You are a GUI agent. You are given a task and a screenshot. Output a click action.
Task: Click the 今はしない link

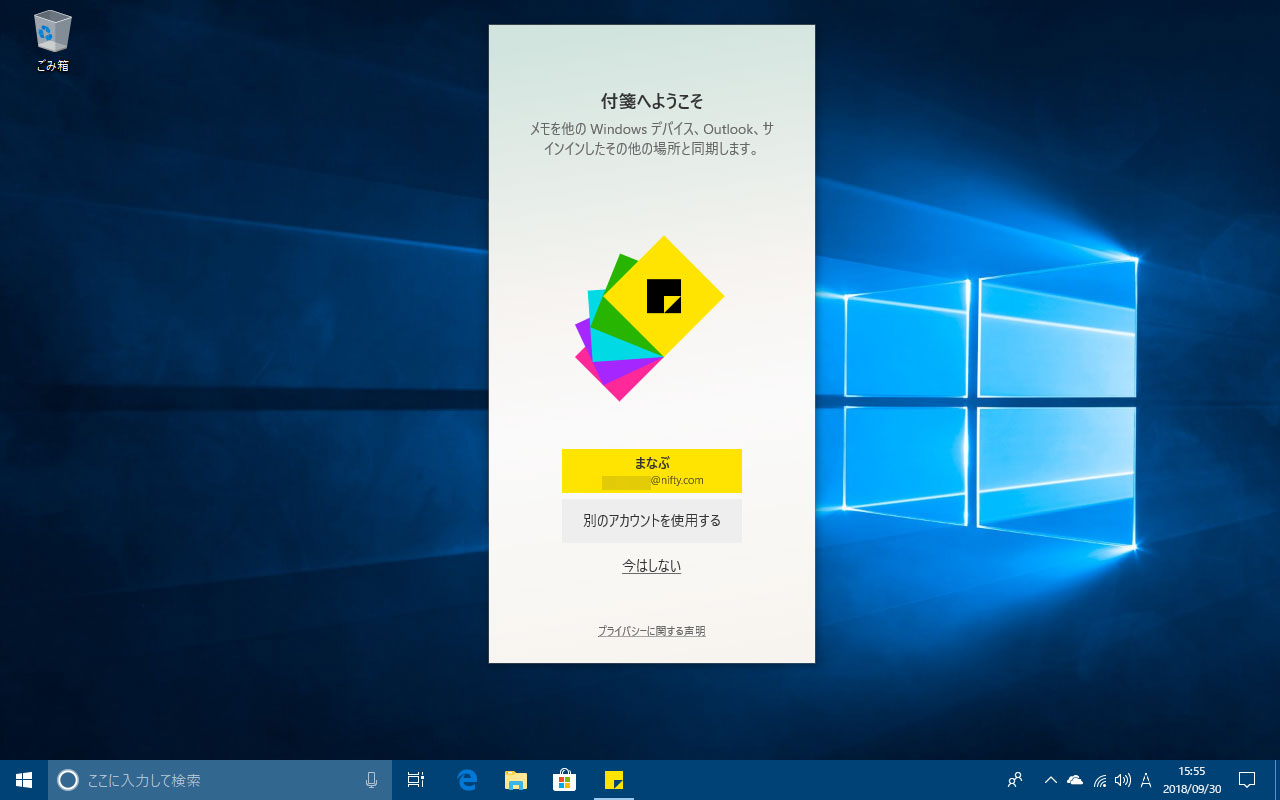pyautogui.click(x=651, y=566)
